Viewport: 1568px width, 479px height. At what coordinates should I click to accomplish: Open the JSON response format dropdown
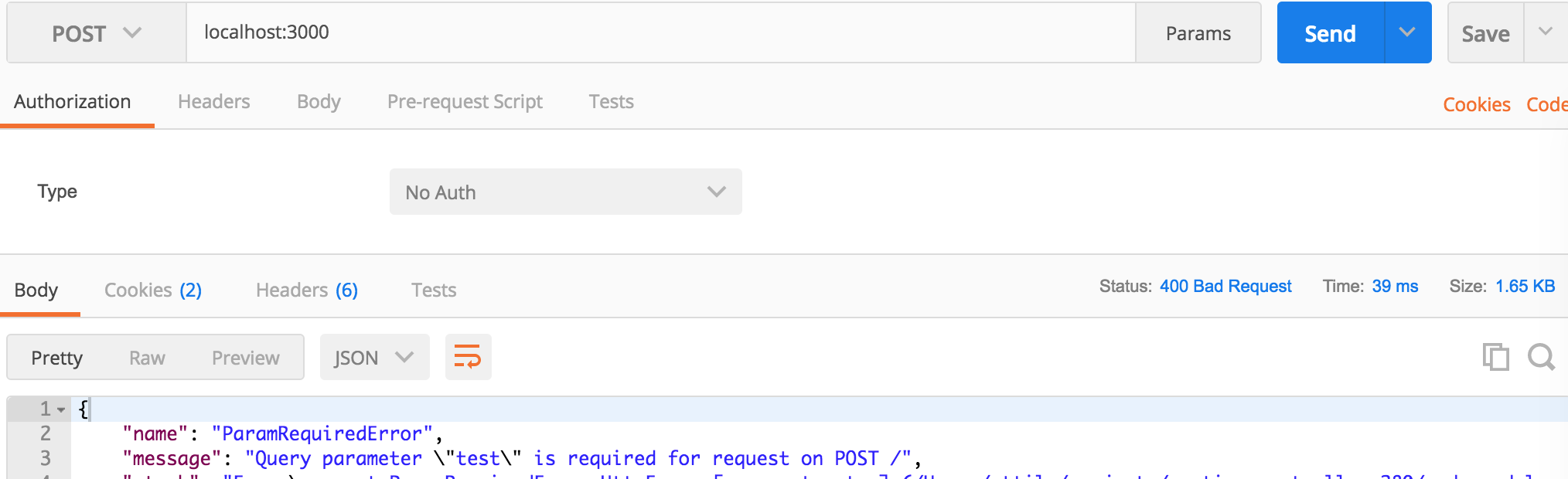[374, 357]
